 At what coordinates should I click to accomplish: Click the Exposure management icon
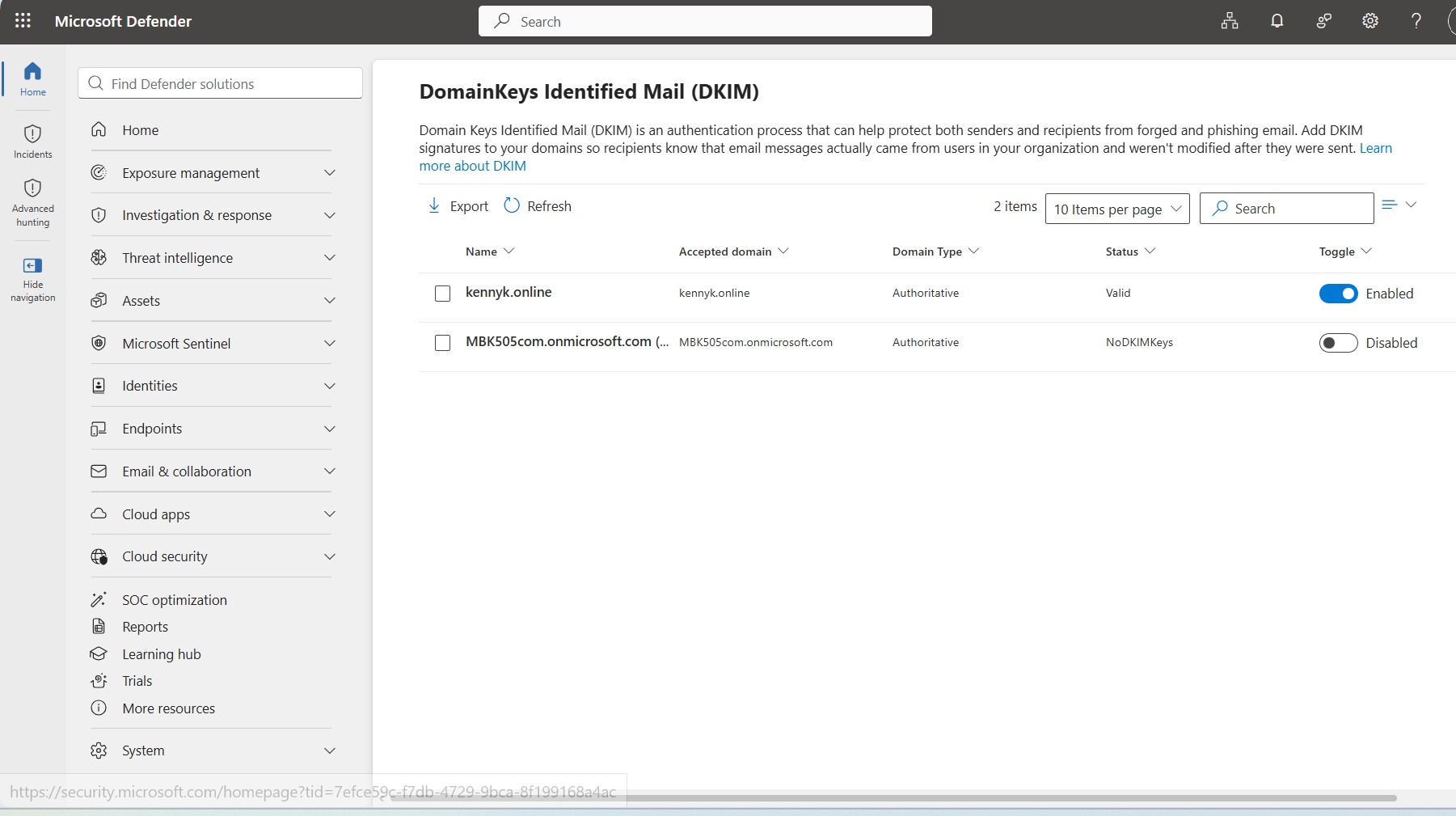pyautogui.click(x=99, y=172)
